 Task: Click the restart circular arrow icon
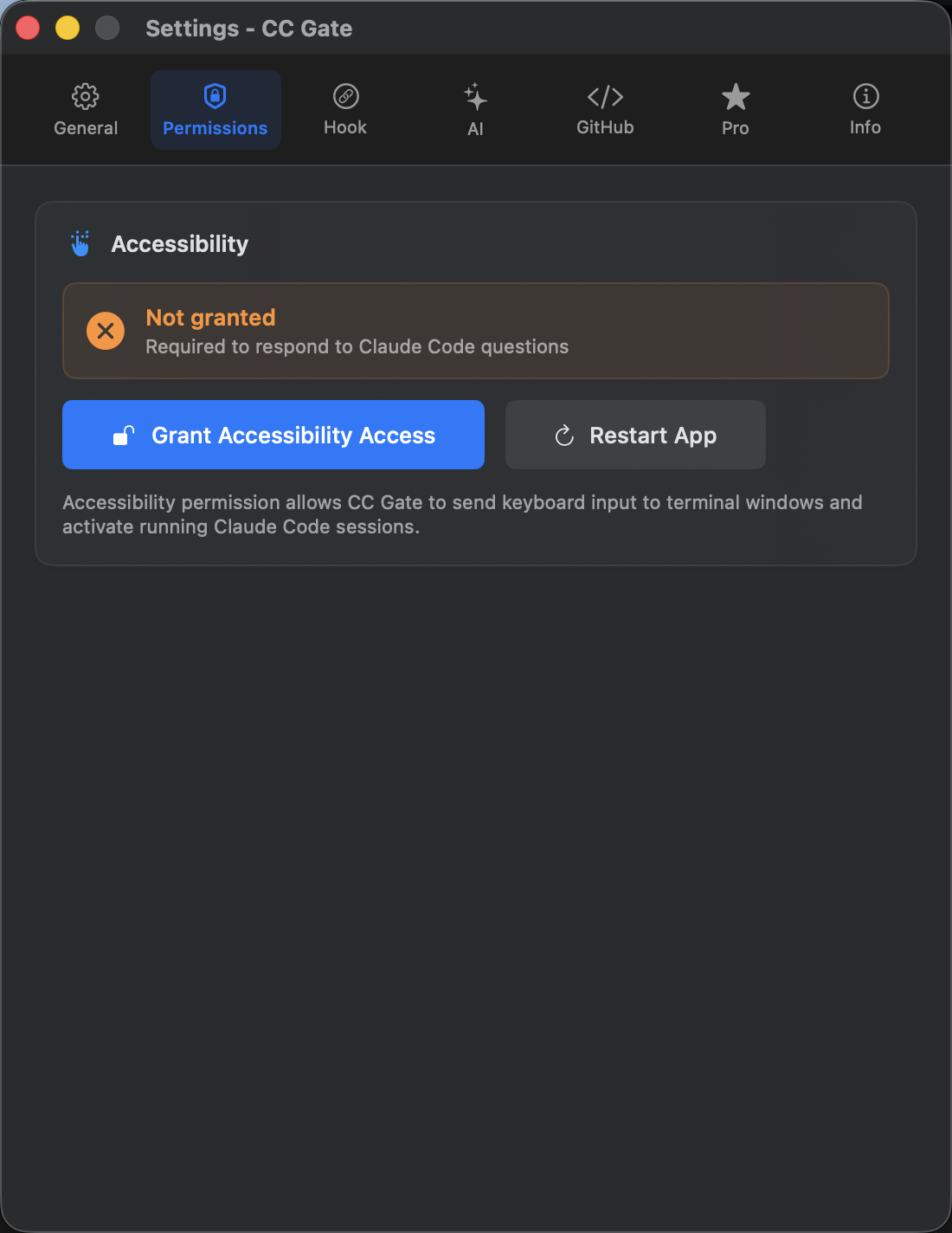click(564, 435)
